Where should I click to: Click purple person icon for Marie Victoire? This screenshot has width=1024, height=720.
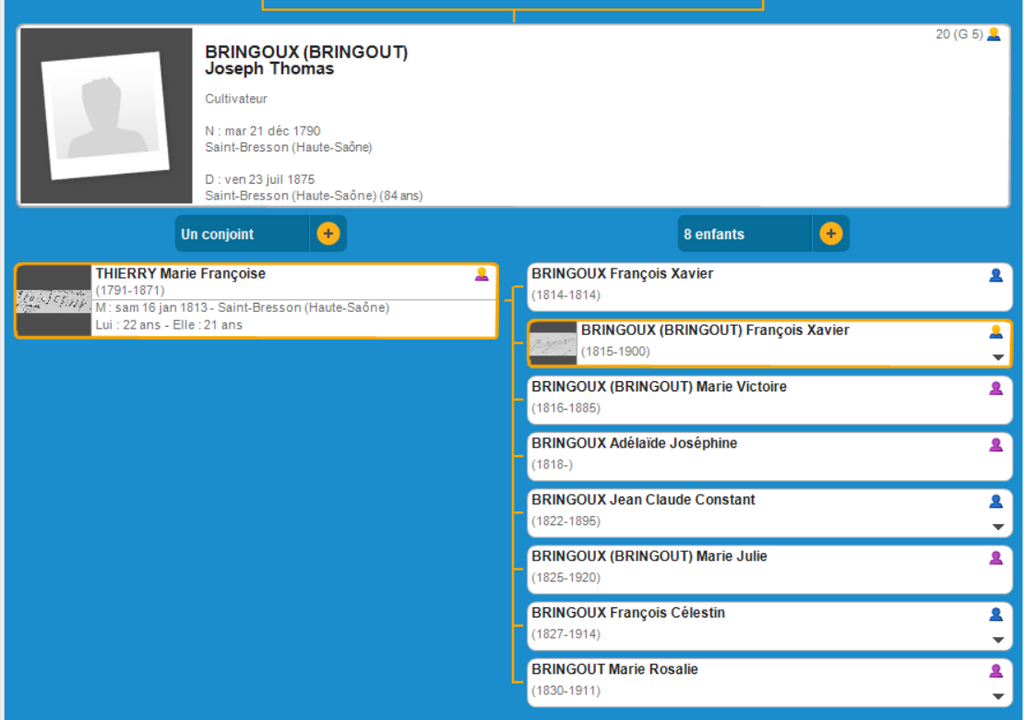click(x=996, y=388)
